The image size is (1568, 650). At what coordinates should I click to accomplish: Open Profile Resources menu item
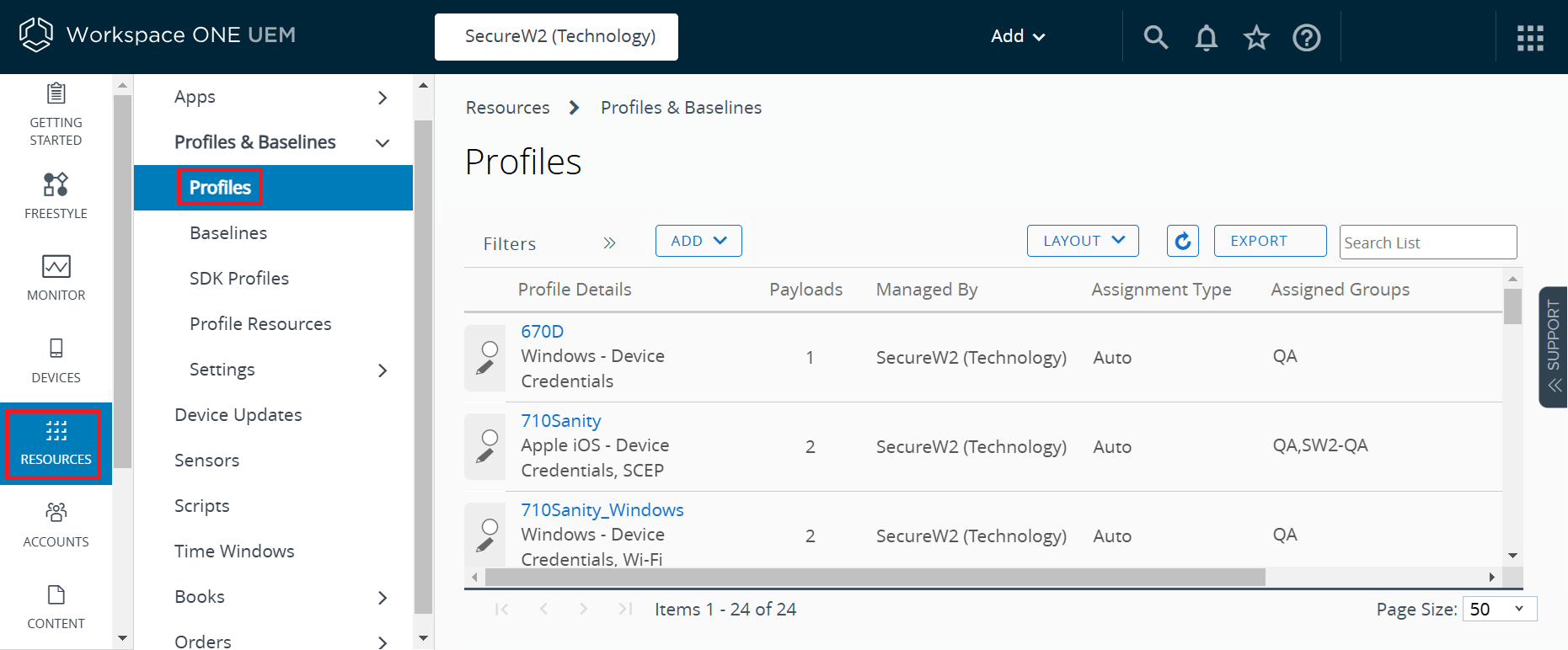(x=260, y=324)
